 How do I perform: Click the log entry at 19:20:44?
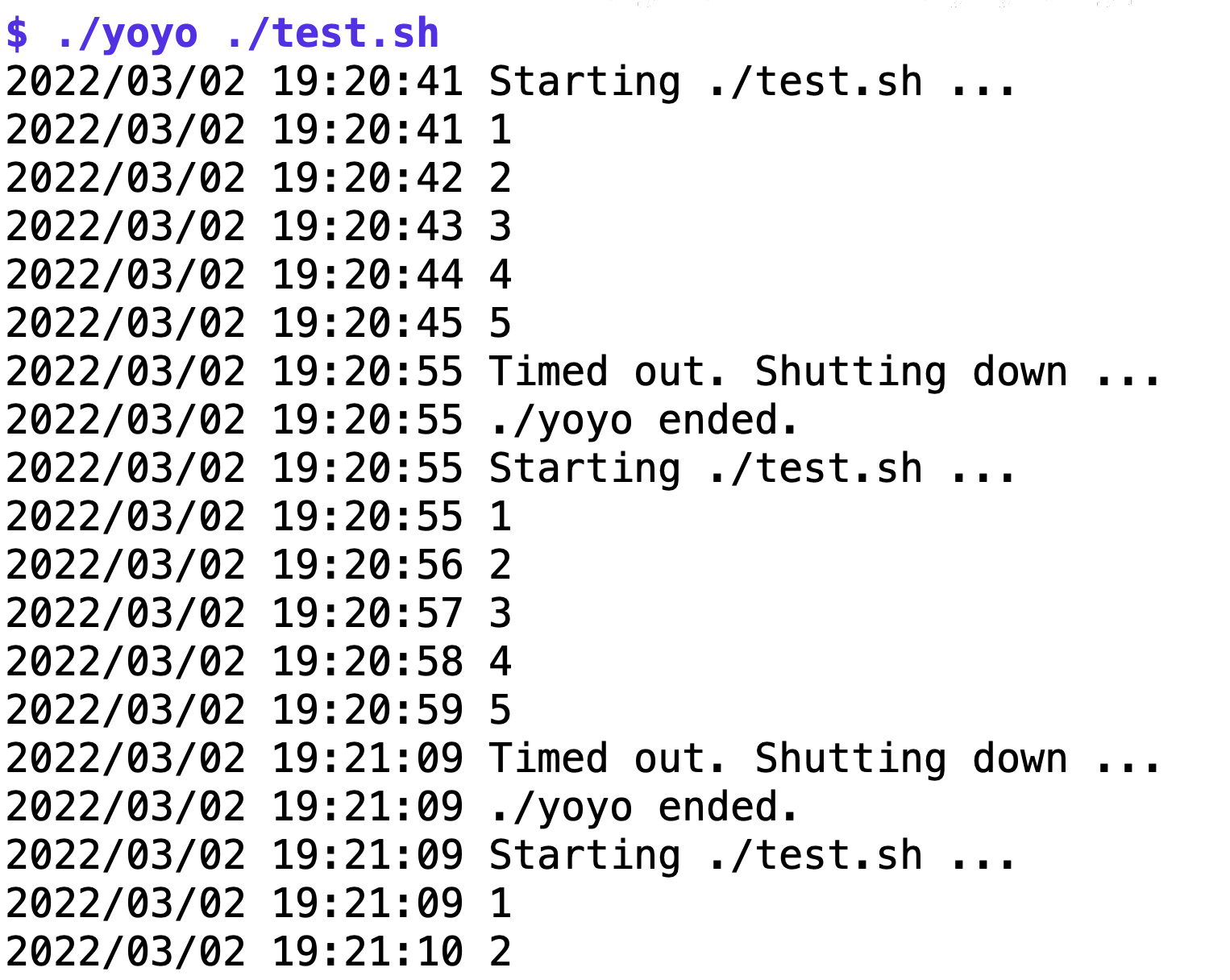click(259, 276)
